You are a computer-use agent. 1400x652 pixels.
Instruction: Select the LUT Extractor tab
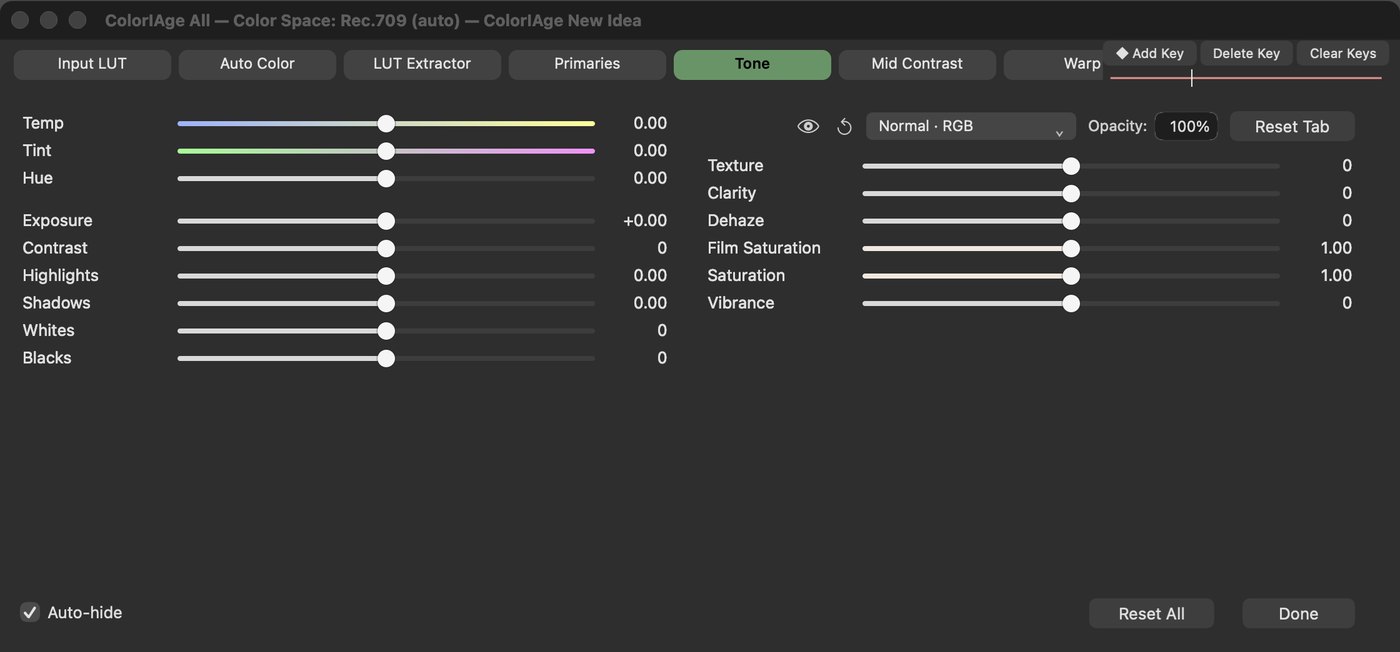pyautogui.click(x=422, y=64)
